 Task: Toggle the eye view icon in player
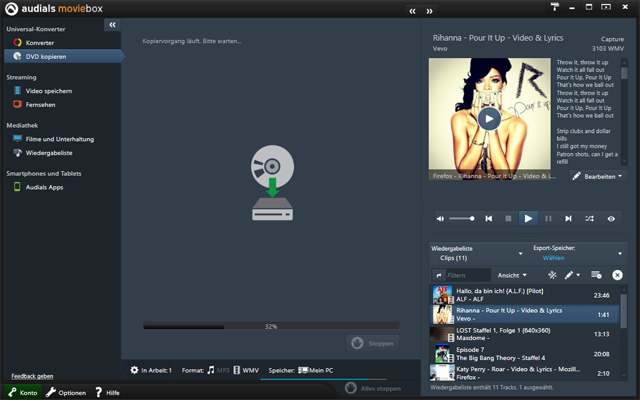(611, 219)
